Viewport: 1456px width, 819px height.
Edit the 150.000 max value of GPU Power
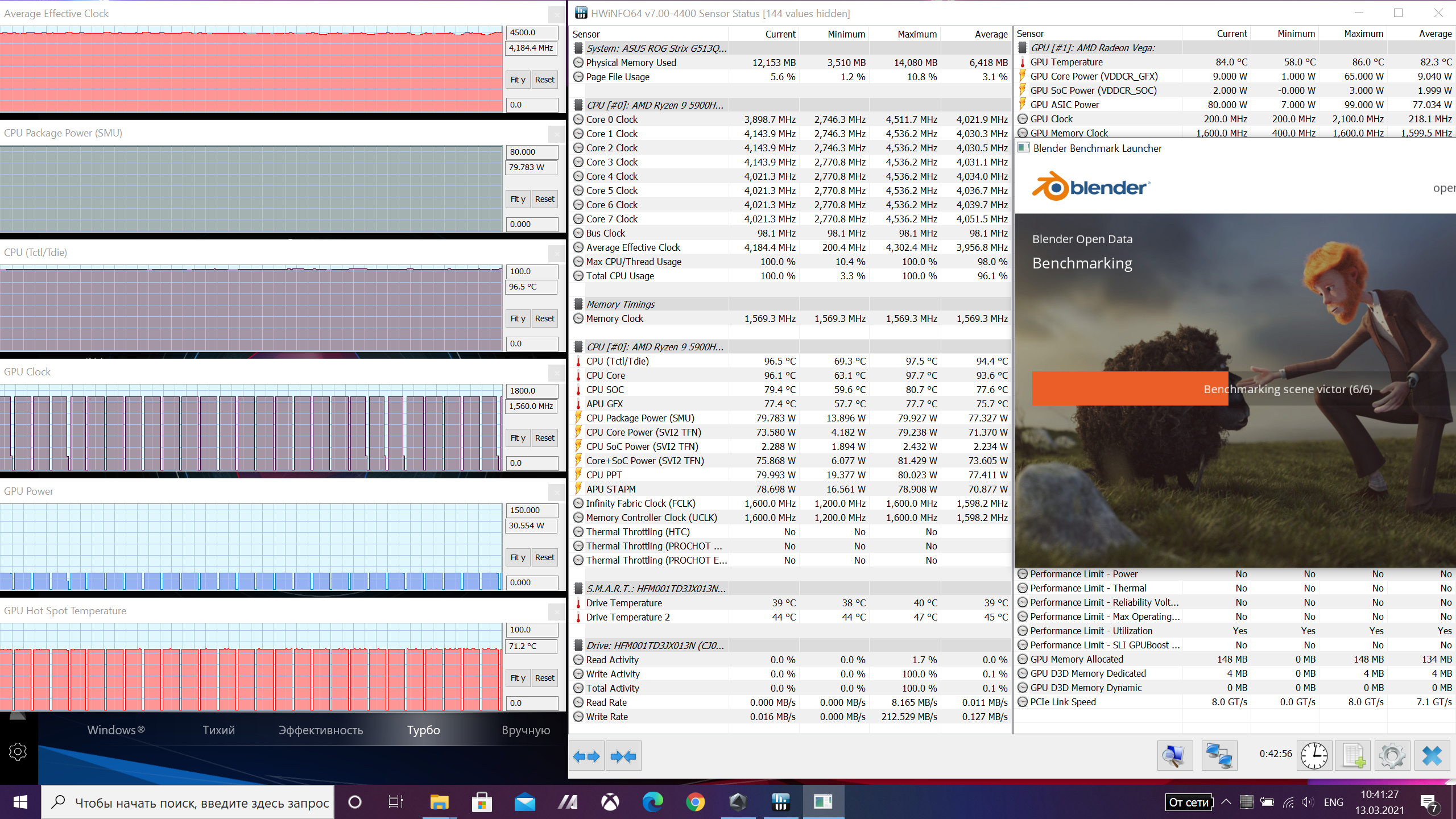pyautogui.click(x=532, y=510)
